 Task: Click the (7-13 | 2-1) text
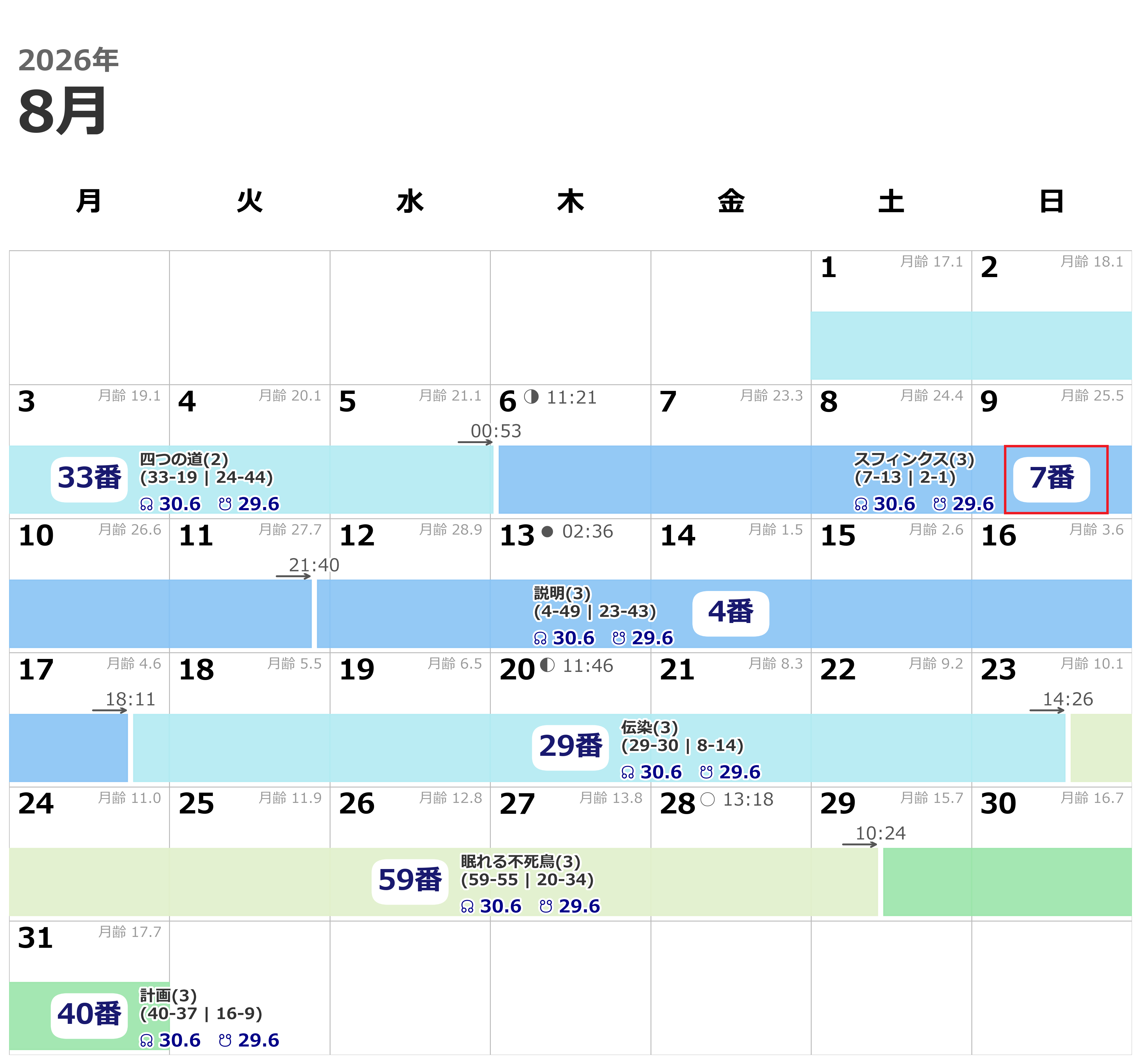coord(905,478)
